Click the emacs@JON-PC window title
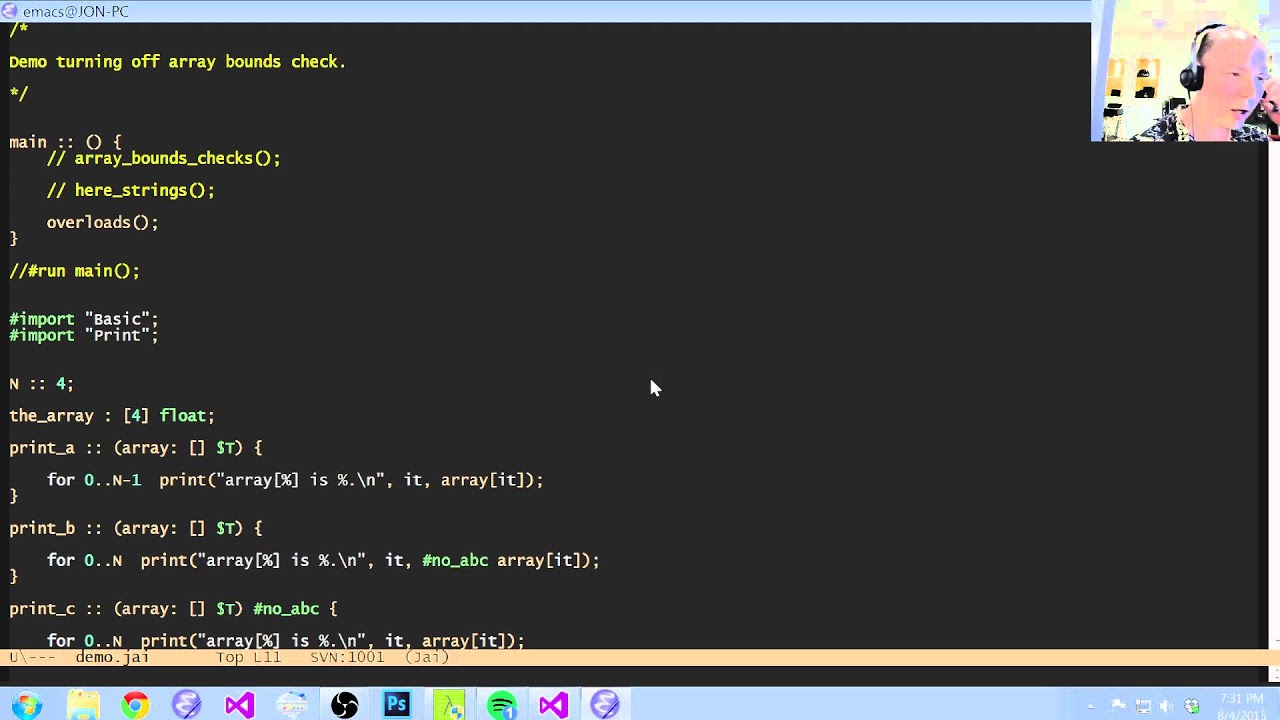The image size is (1280, 720). (x=75, y=11)
